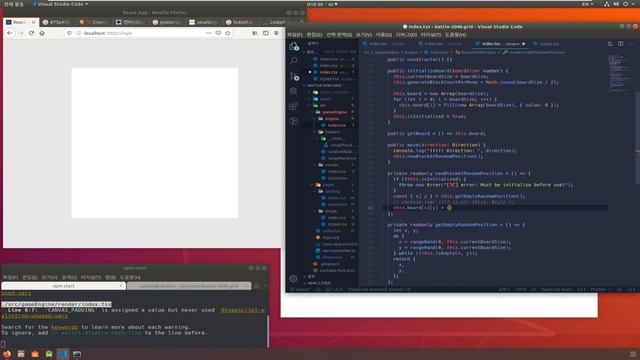This screenshot has height=360, width=640.
Task: Open the Selection menu in VS Code
Action: [x=339, y=35]
